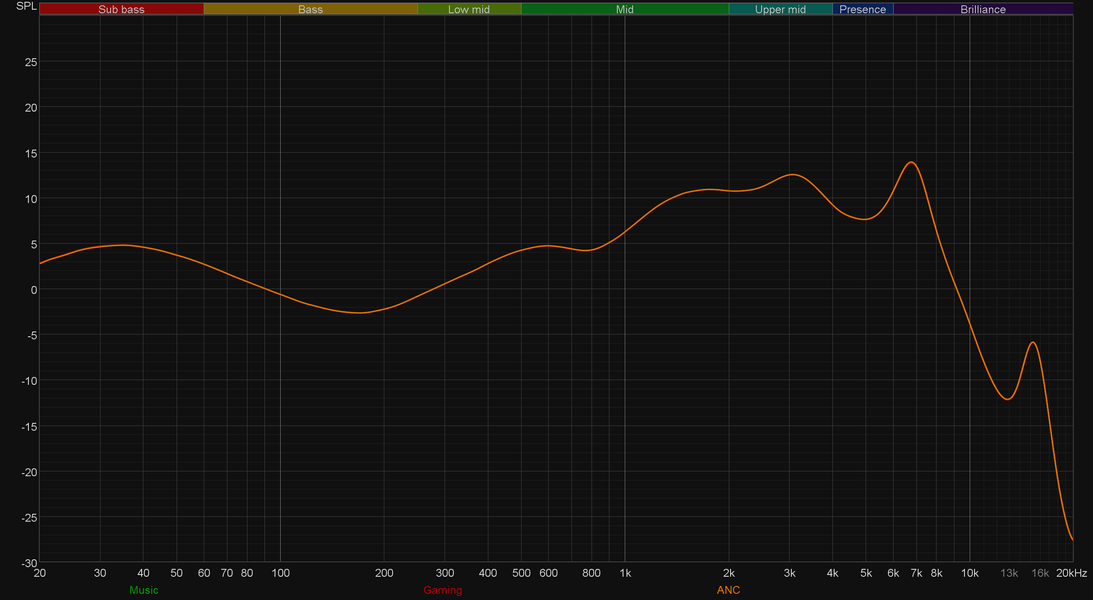The height and width of the screenshot is (600, 1093).
Task: Click the 200 frequency axis label
Action: (384, 574)
